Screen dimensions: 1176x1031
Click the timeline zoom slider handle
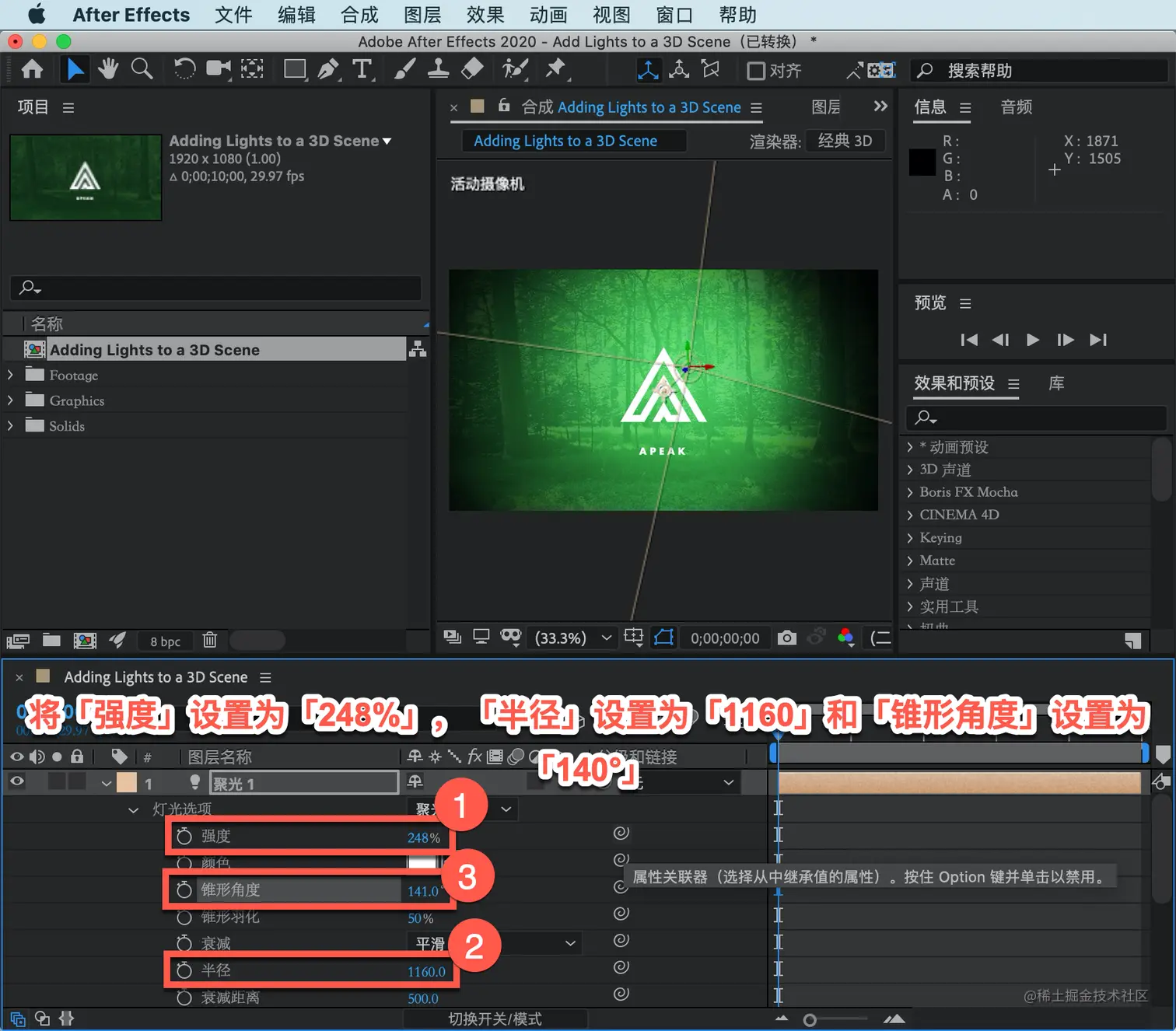[810, 1019]
